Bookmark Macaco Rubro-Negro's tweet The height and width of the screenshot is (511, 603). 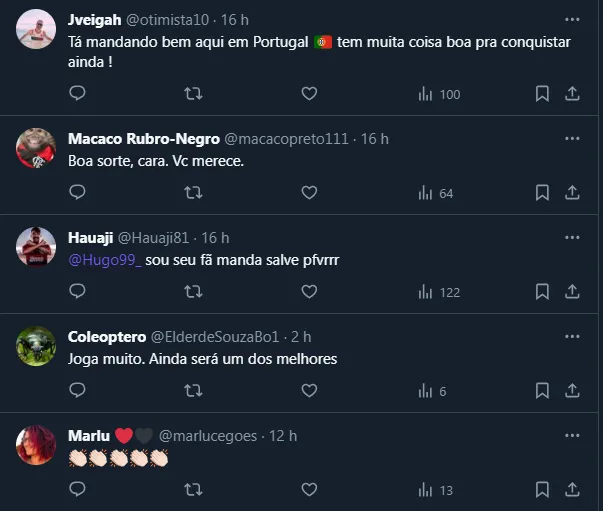coord(542,192)
